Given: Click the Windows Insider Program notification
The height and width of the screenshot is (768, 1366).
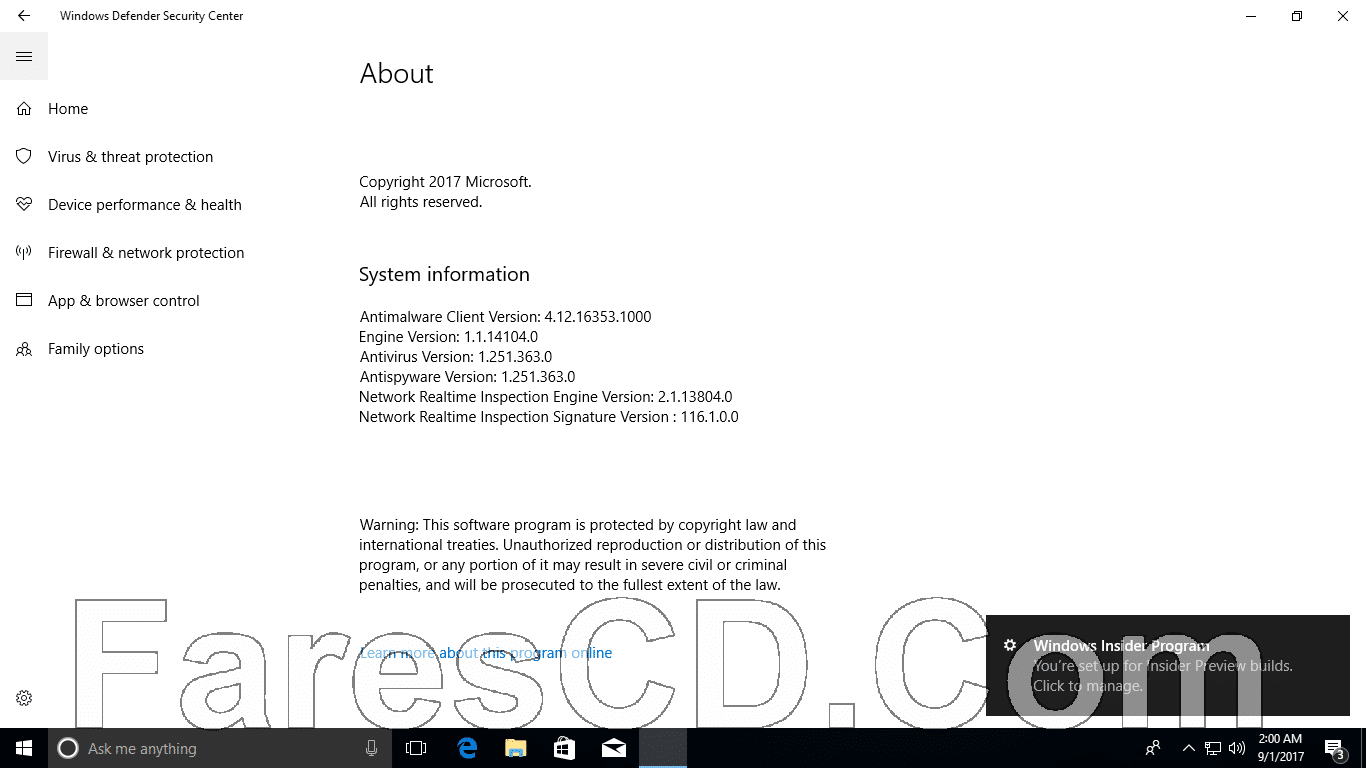Looking at the screenshot, I should 1167,665.
